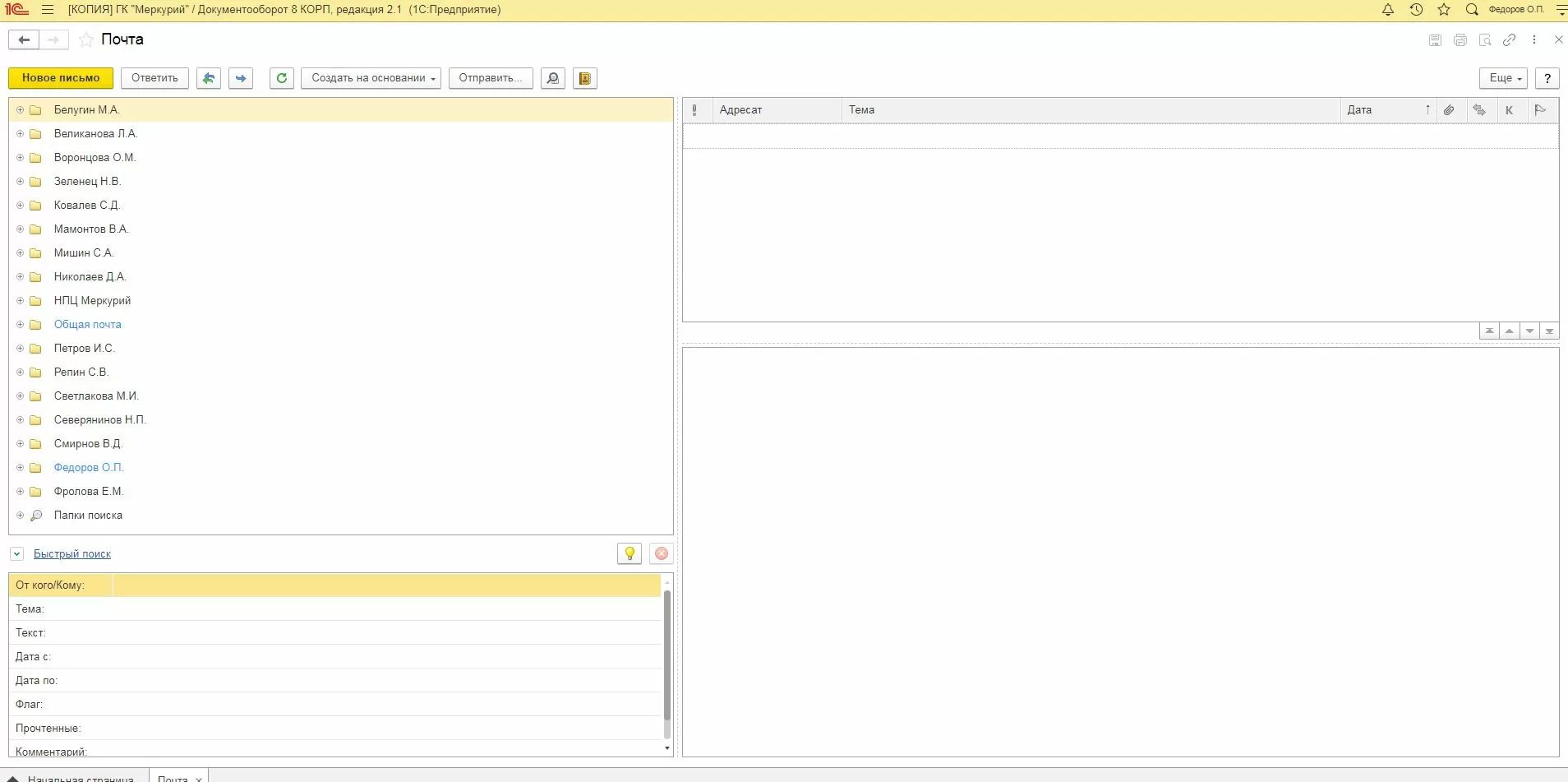Collapse the Быстрый поиск section toggle
This screenshot has height=782, width=1568.
16,554
